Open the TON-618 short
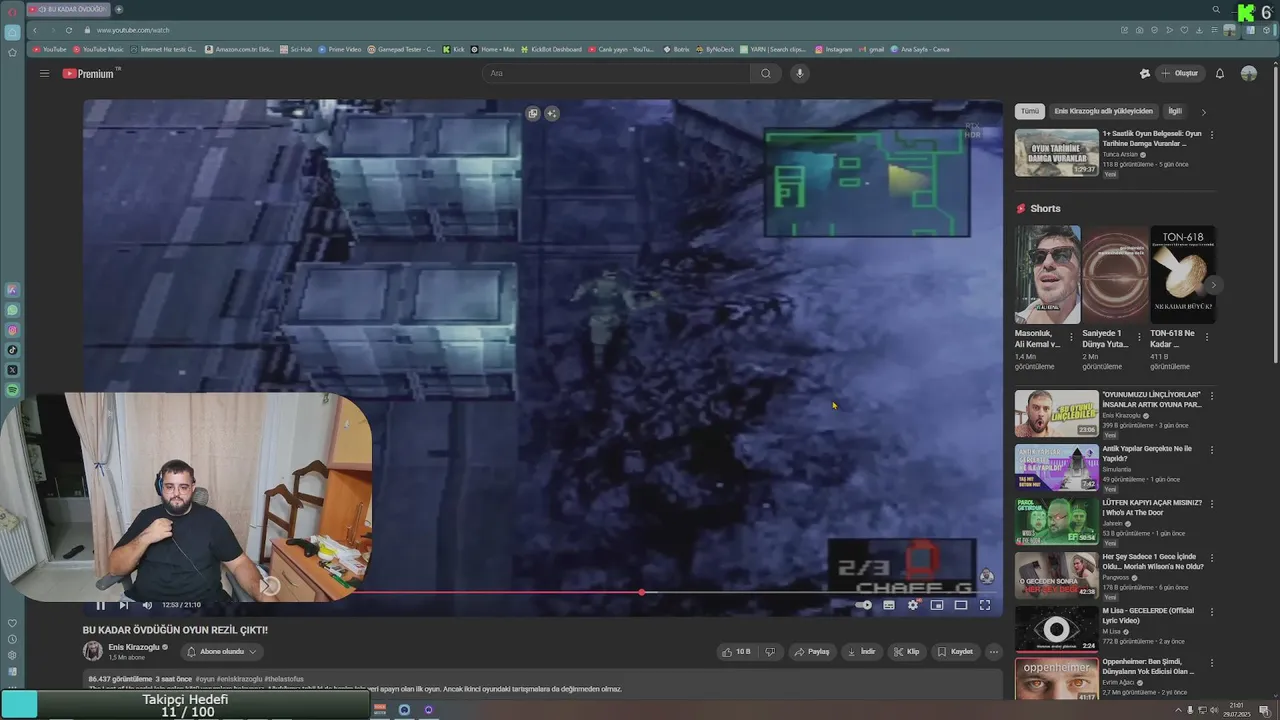 click(x=1183, y=275)
